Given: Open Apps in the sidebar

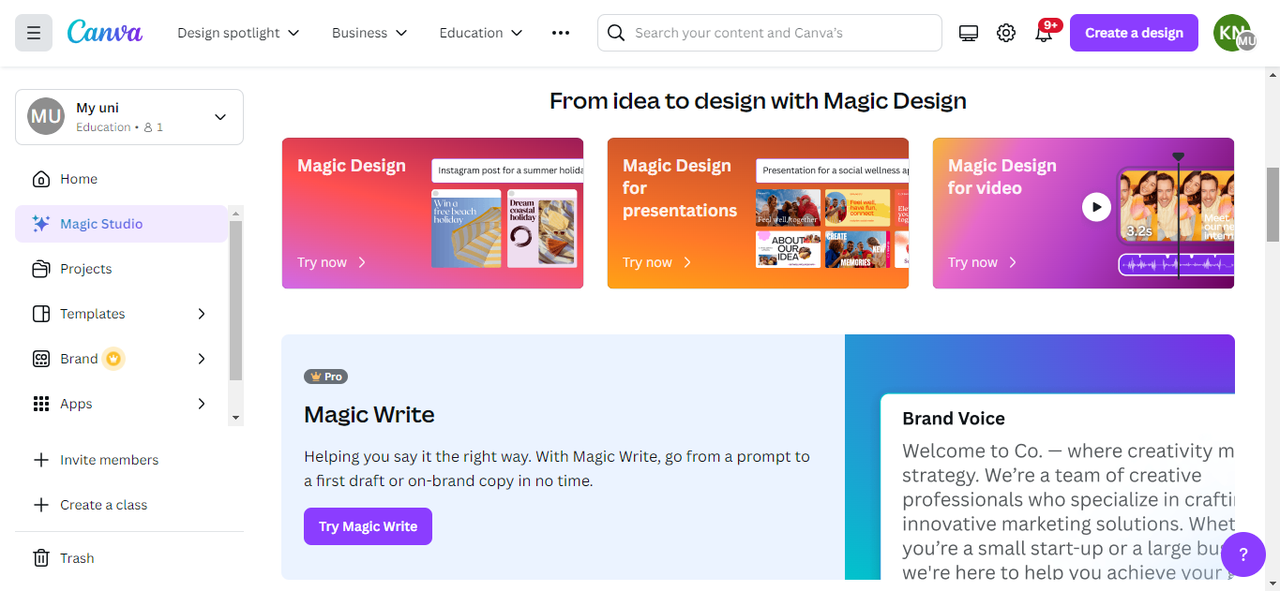Looking at the screenshot, I should point(121,404).
